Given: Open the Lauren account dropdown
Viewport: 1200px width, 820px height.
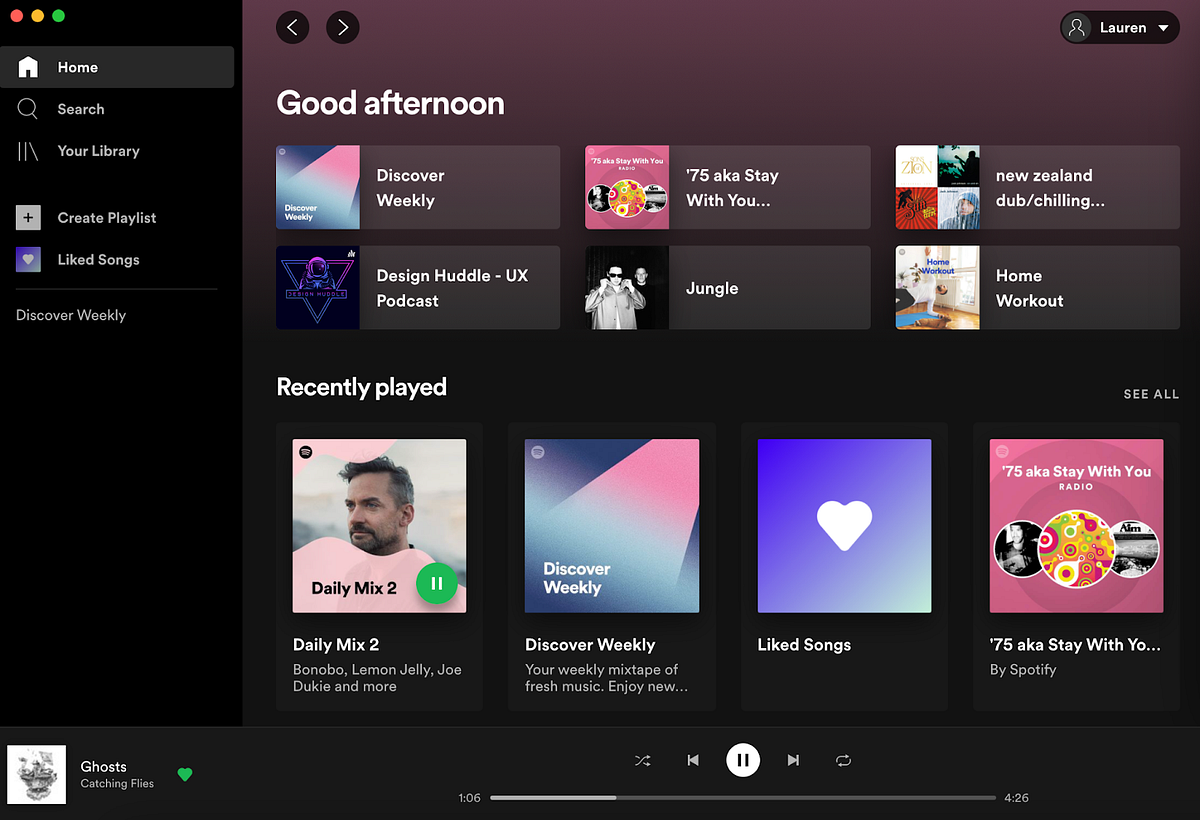Looking at the screenshot, I should pos(1119,27).
